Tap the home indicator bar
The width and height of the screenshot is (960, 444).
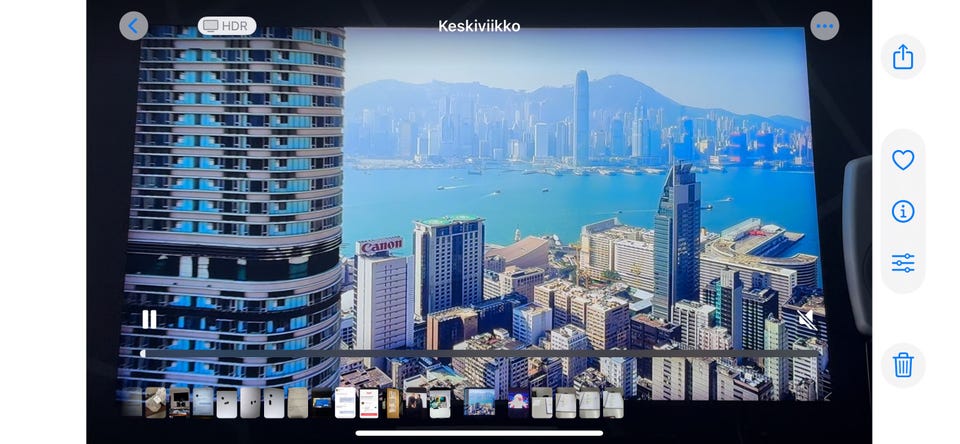click(x=479, y=434)
